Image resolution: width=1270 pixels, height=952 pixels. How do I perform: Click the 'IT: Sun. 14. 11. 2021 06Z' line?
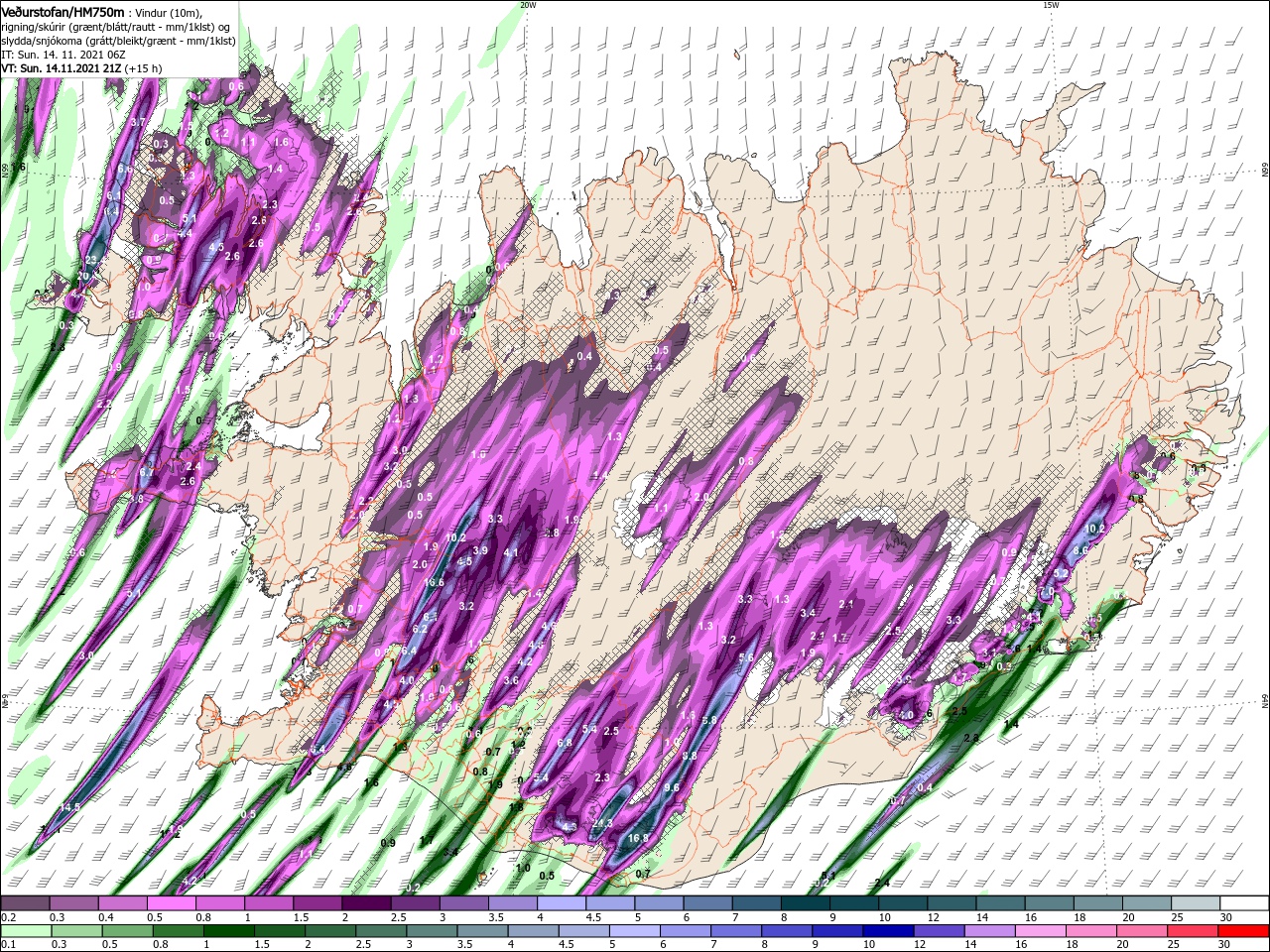click(63, 55)
